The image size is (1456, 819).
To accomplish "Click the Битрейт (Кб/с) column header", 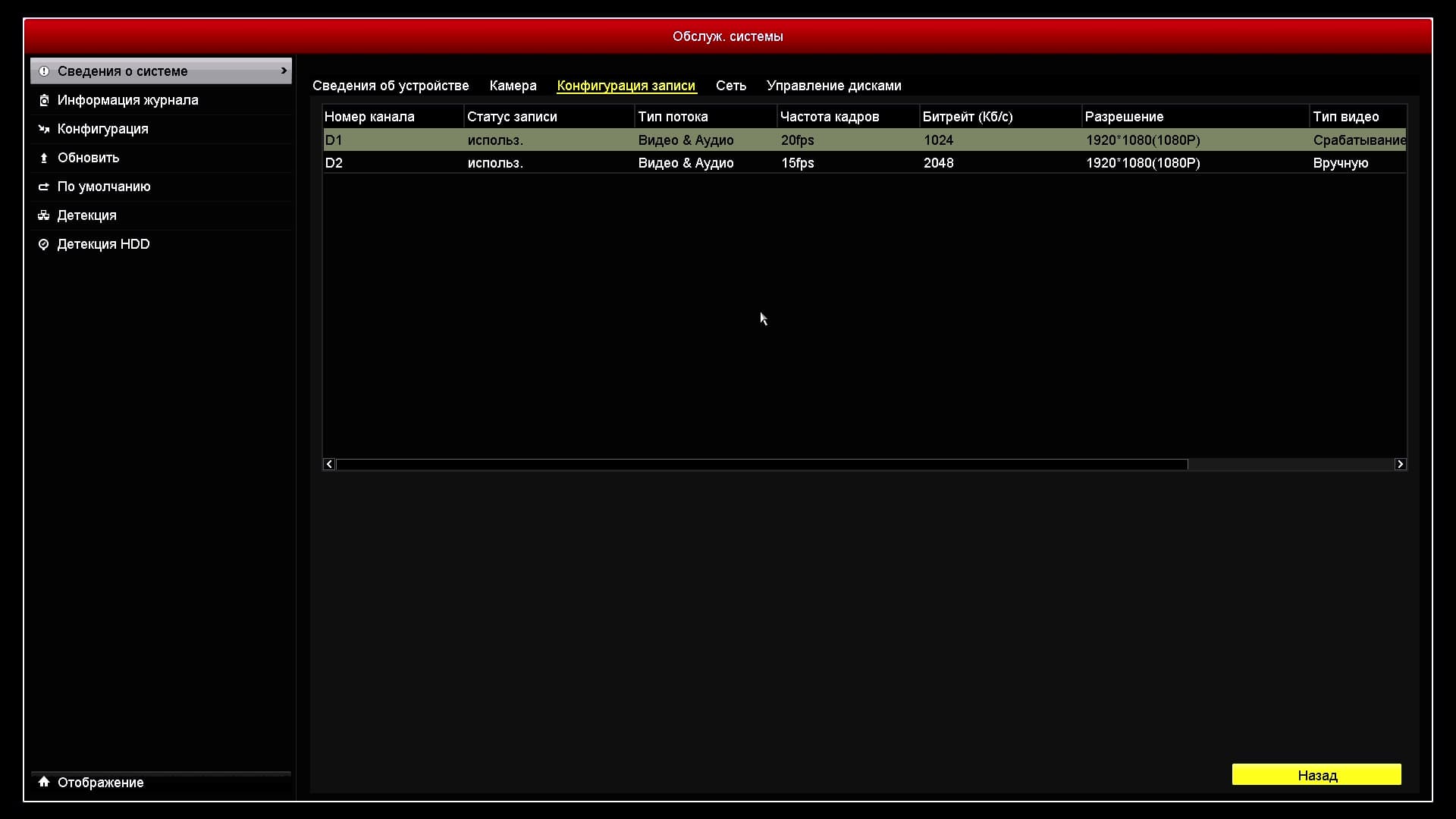I will point(967,117).
